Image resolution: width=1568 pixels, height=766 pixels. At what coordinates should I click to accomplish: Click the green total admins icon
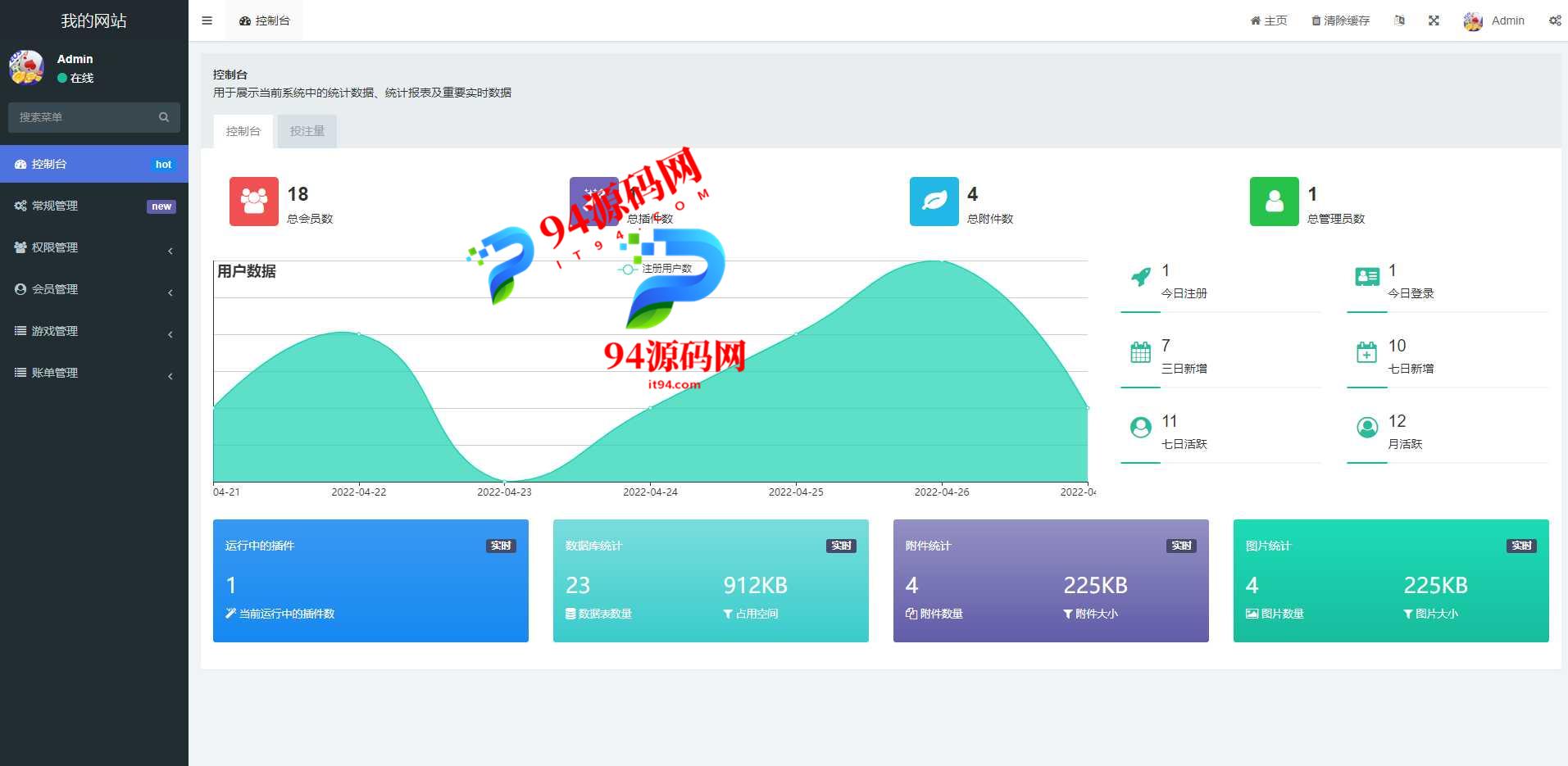point(1275,202)
